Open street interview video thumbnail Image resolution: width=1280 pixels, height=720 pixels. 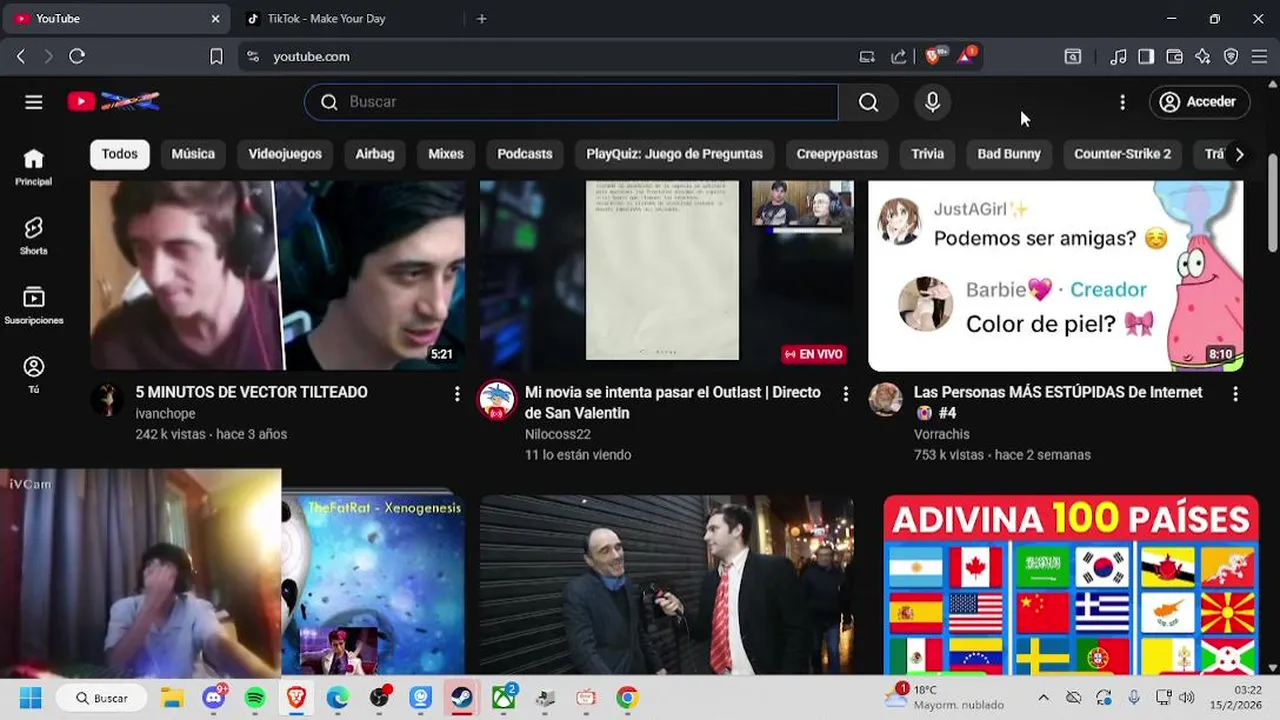(x=667, y=584)
